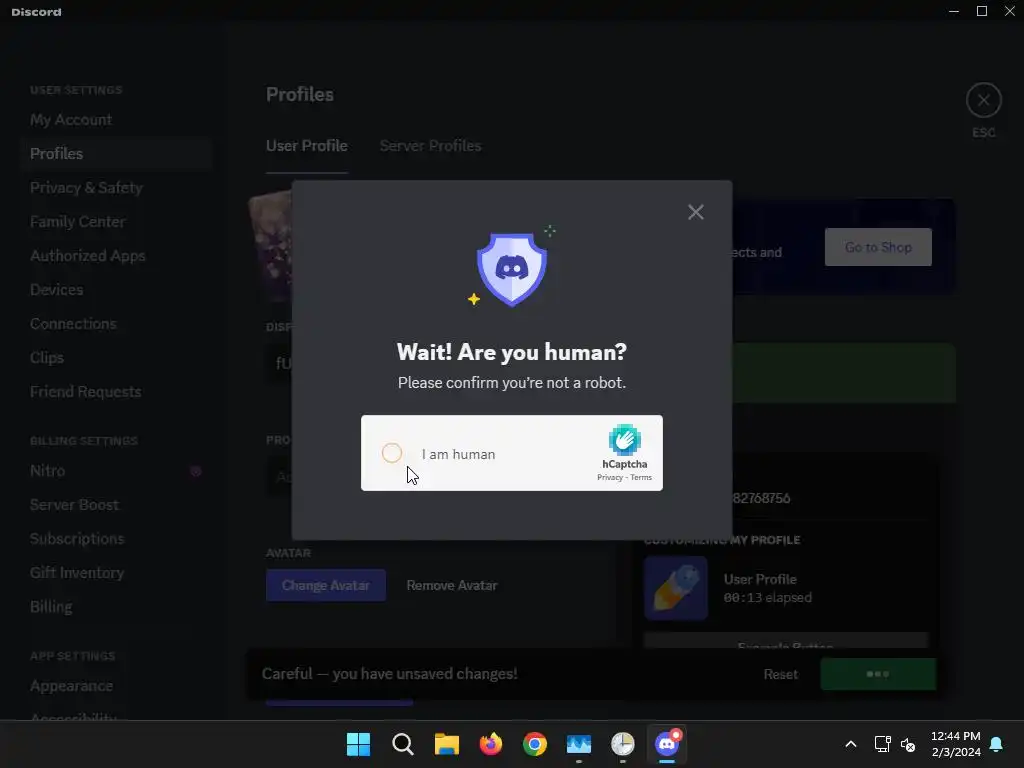Click the Go to Shop button

pyautogui.click(x=878, y=247)
